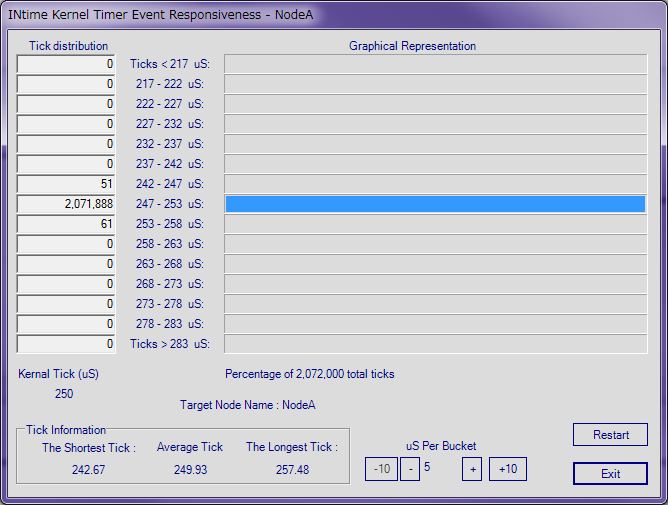
Task: Click the blue 247 - 253 uS bar
Action: coord(435,204)
